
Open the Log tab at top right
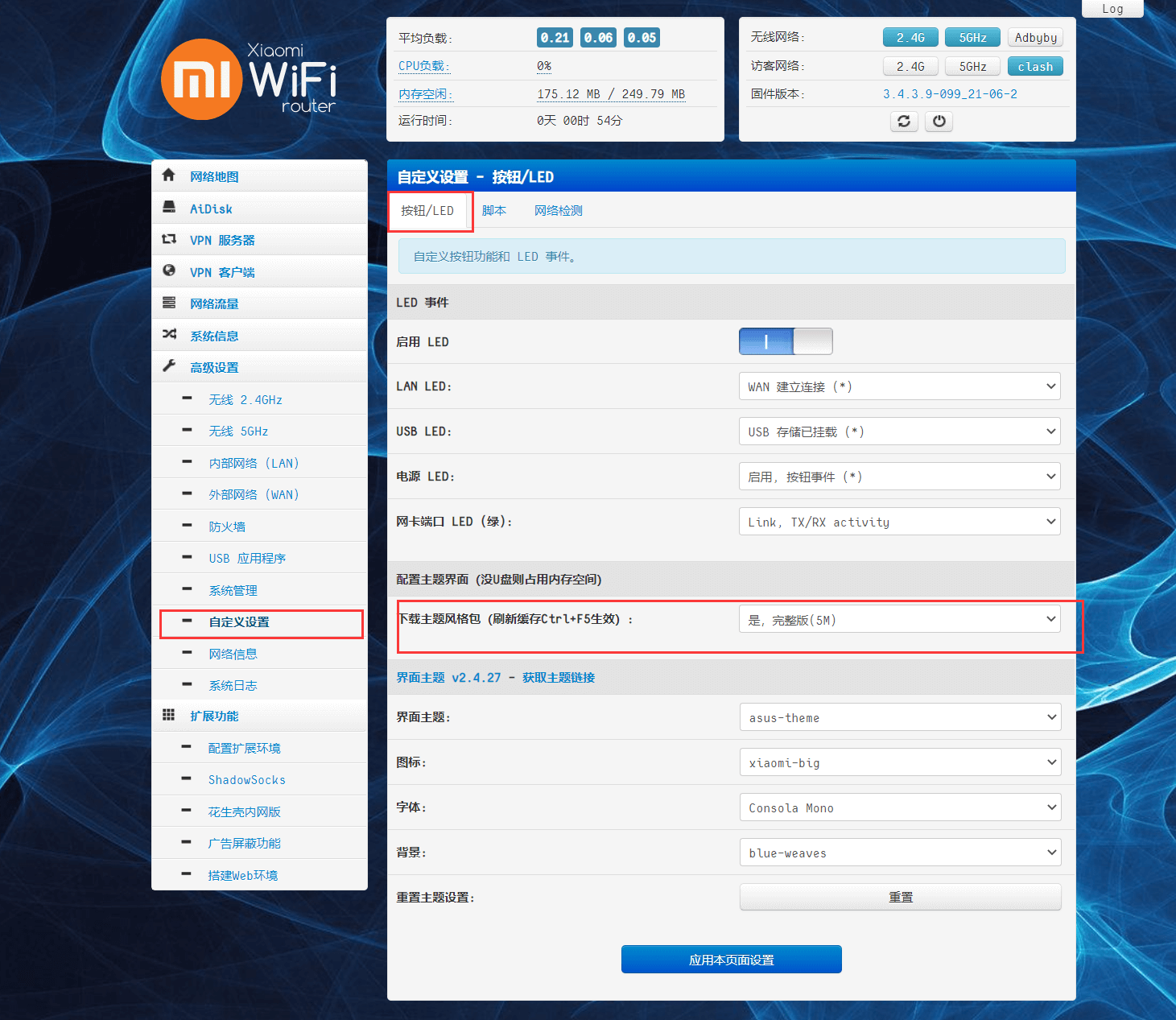[x=1112, y=9]
